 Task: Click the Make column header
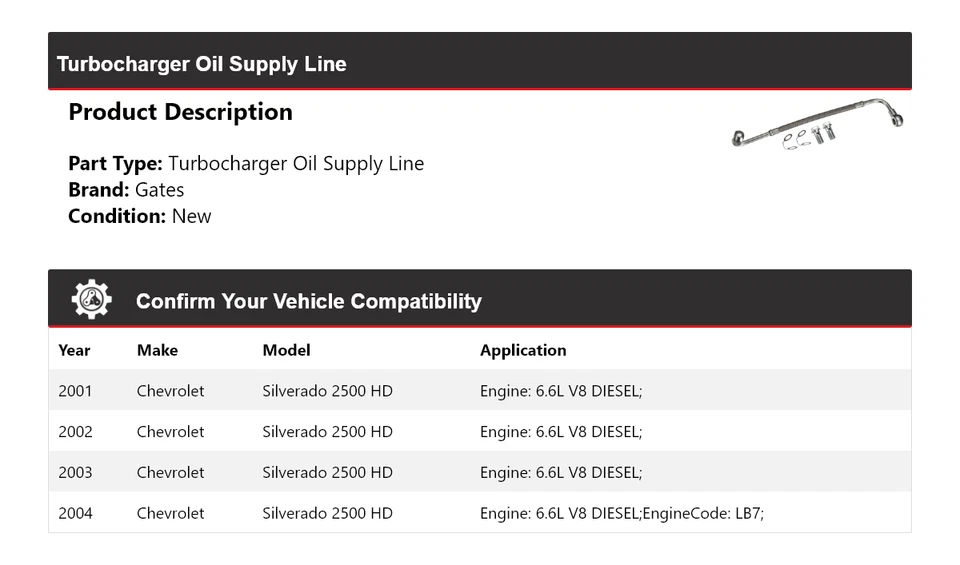[157, 350]
